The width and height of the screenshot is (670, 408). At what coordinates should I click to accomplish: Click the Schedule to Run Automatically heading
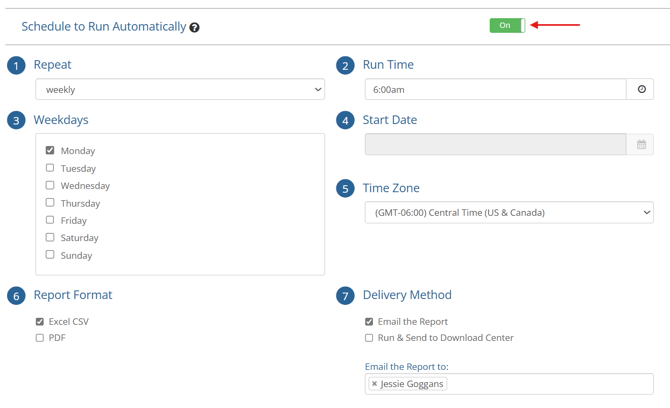pyautogui.click(x=104, y=26)
